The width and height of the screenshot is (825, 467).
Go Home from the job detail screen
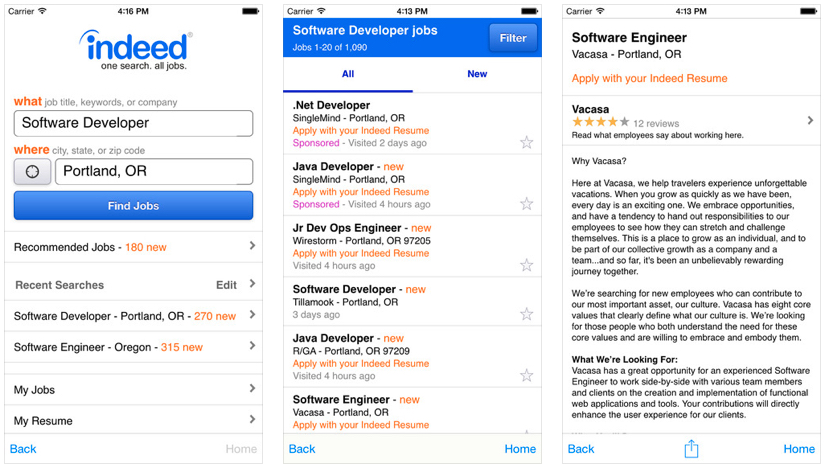pyautogui.click(x=799, y=449)
